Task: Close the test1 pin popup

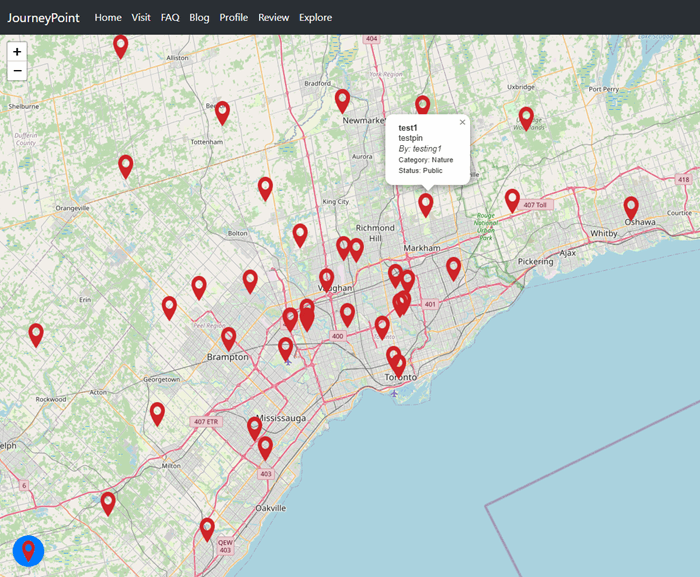Action: click(462, 122)
